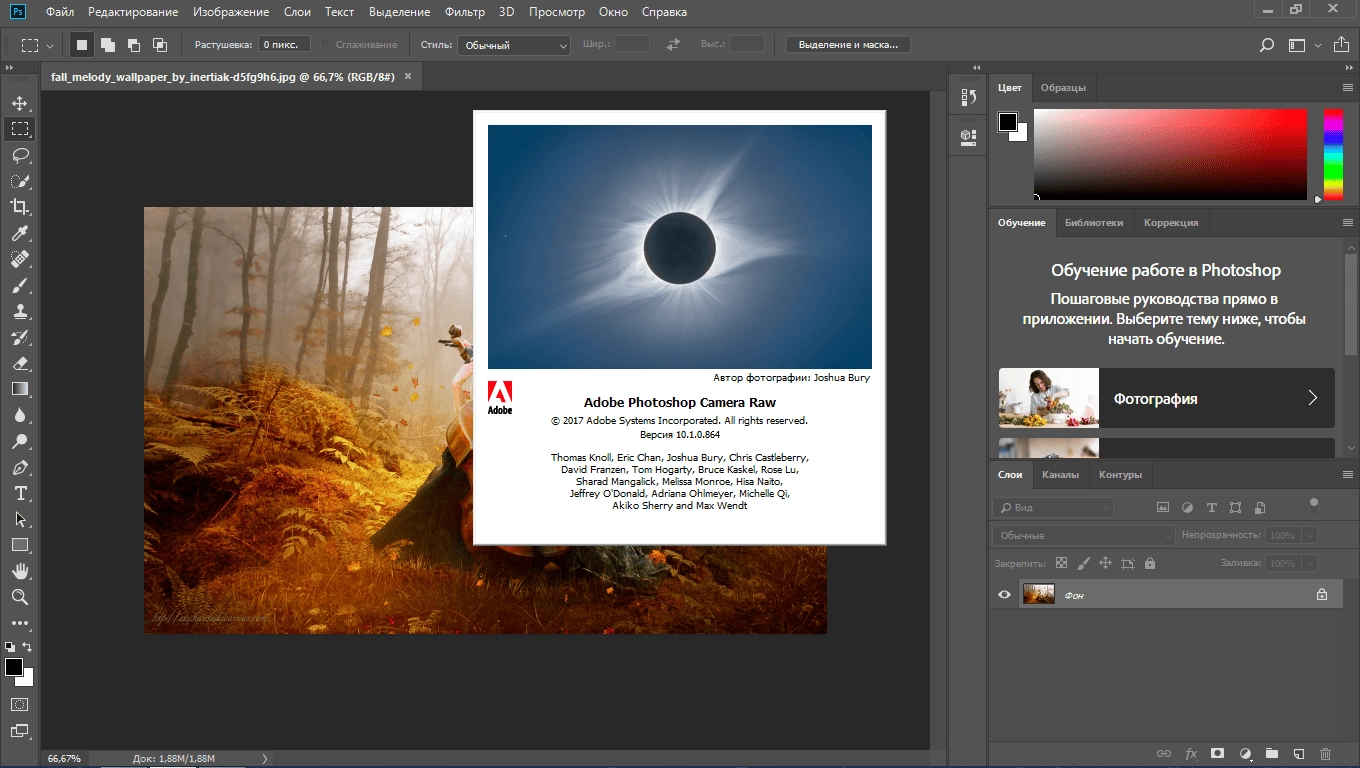Select the Clone Stamp tool
The width and height of the screenshot is (1360, 768).
(x=19, y=311)
